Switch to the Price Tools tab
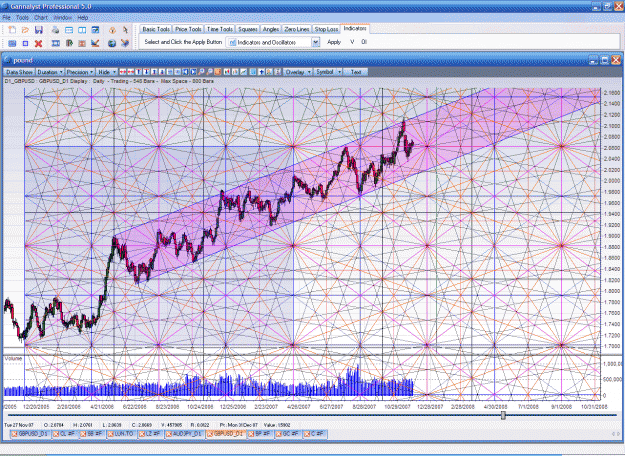The width and height of the screenshot is (625, 456). tap(188, 29)
